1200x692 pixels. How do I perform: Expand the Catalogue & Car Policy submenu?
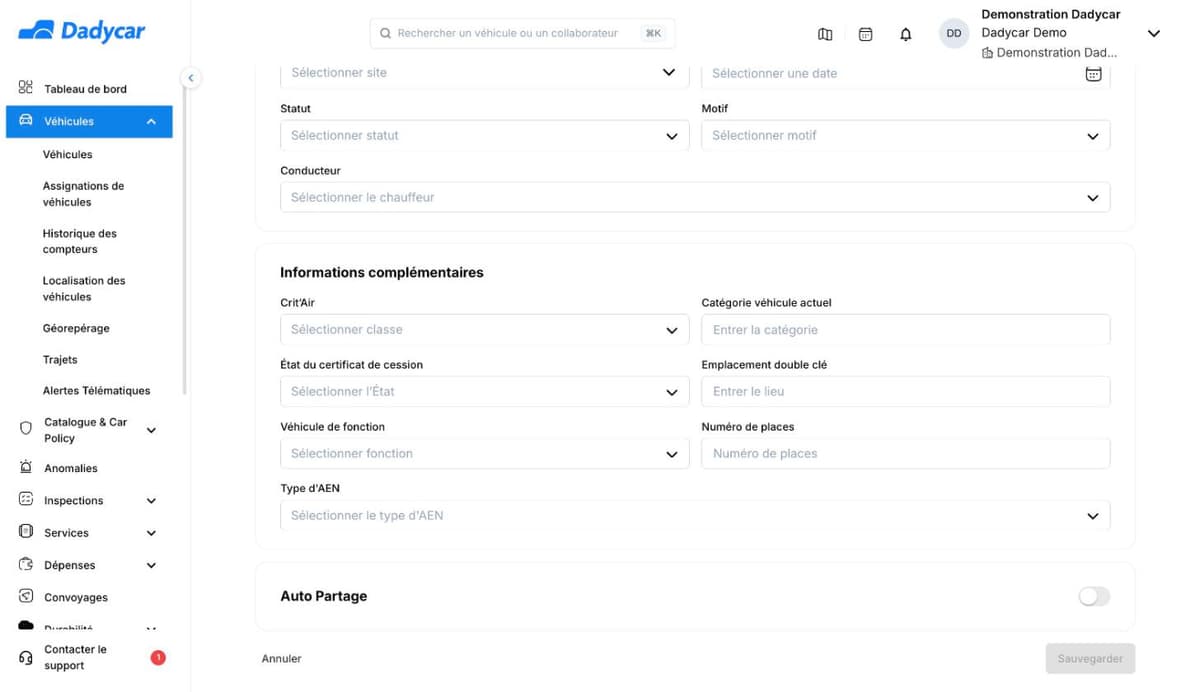151,430
